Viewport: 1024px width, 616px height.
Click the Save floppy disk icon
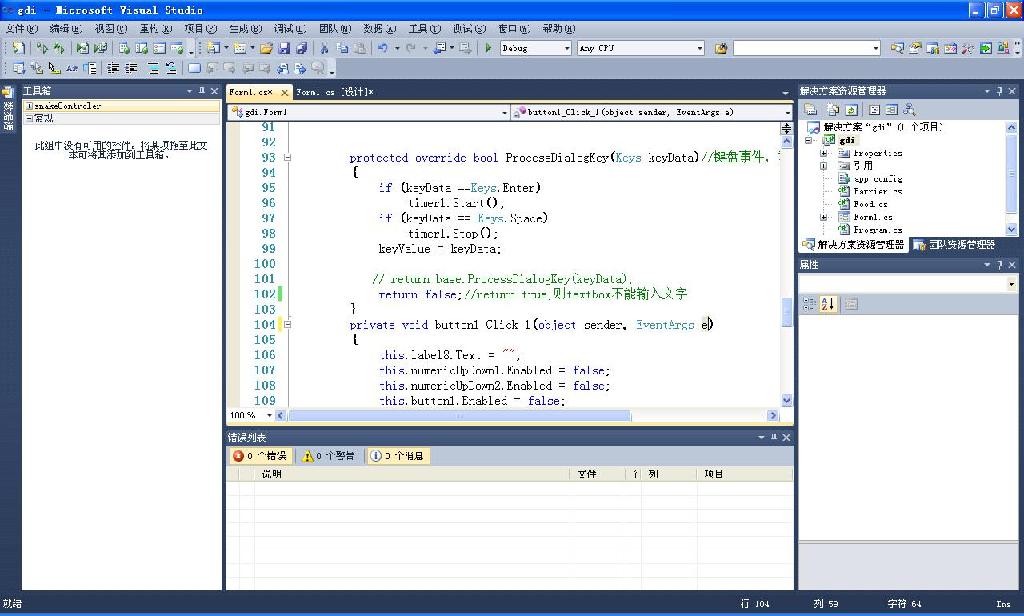coord(284,48)
